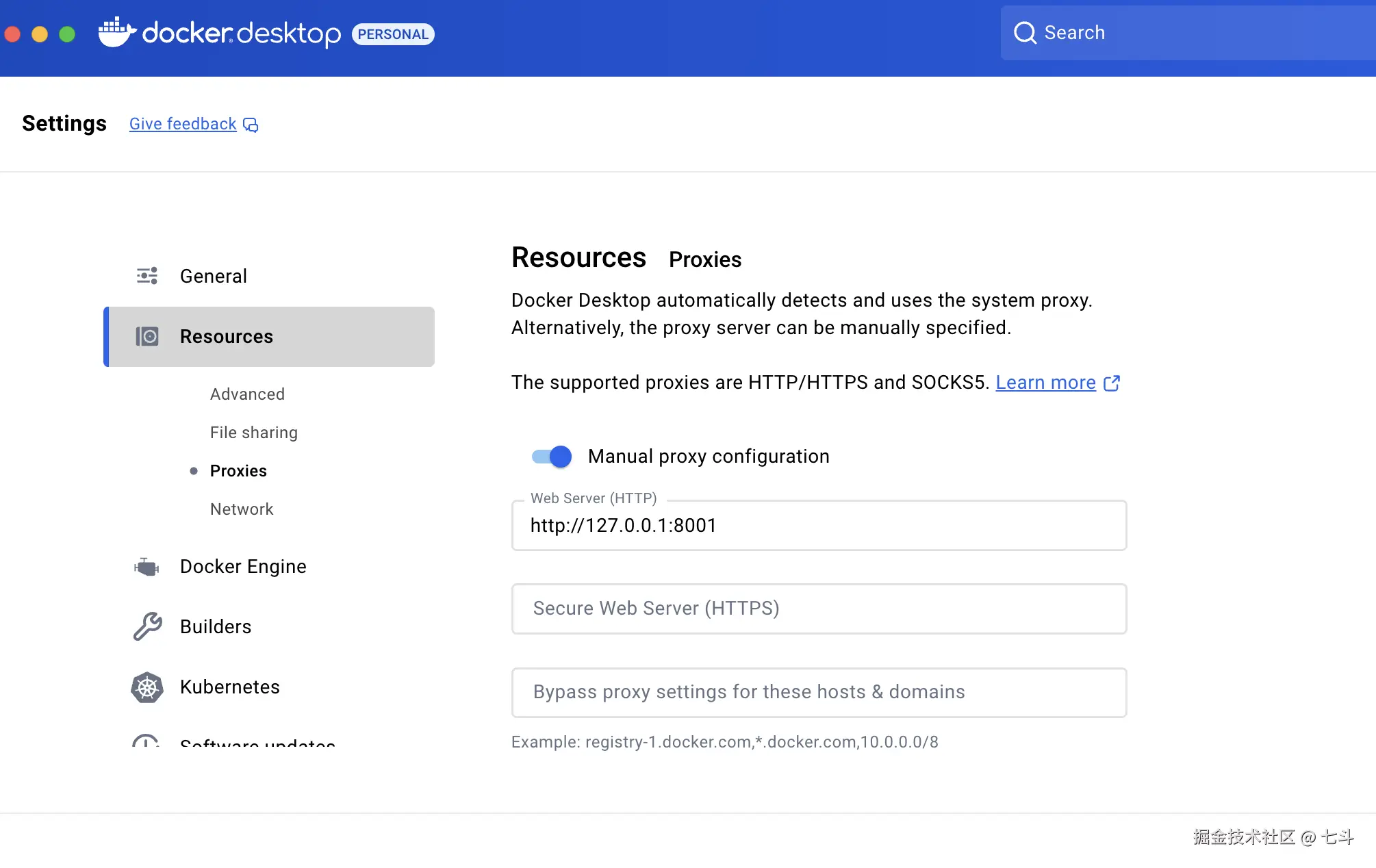Click the feedback speech bubble icon
The height and width of the screenshot is (868, 1376).
(x=251, y=125)
